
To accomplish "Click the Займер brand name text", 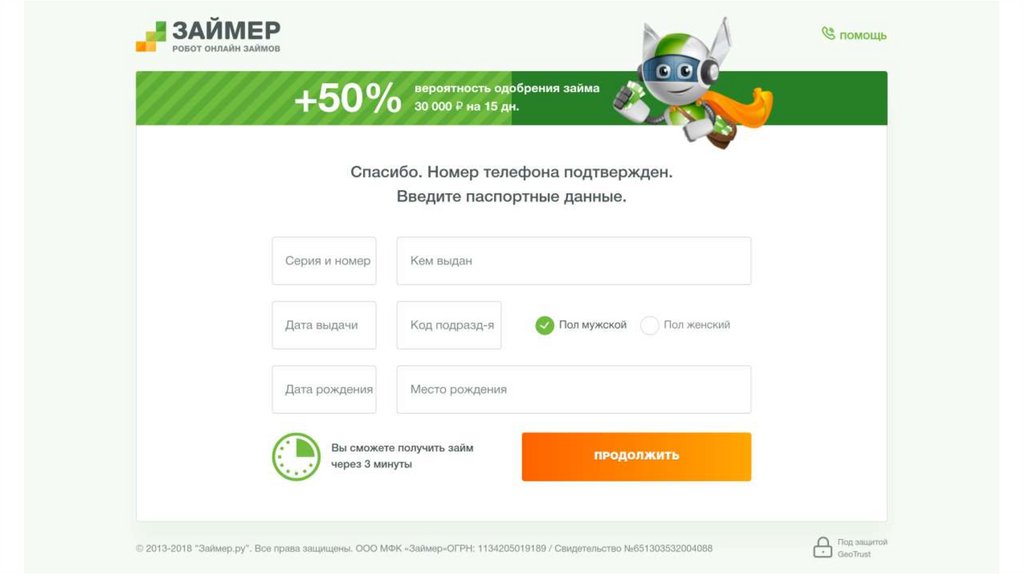I will pos(226,29).
